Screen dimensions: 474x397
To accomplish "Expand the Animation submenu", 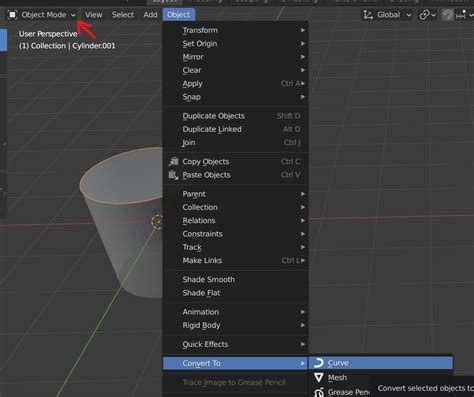I will pos(236,312).
